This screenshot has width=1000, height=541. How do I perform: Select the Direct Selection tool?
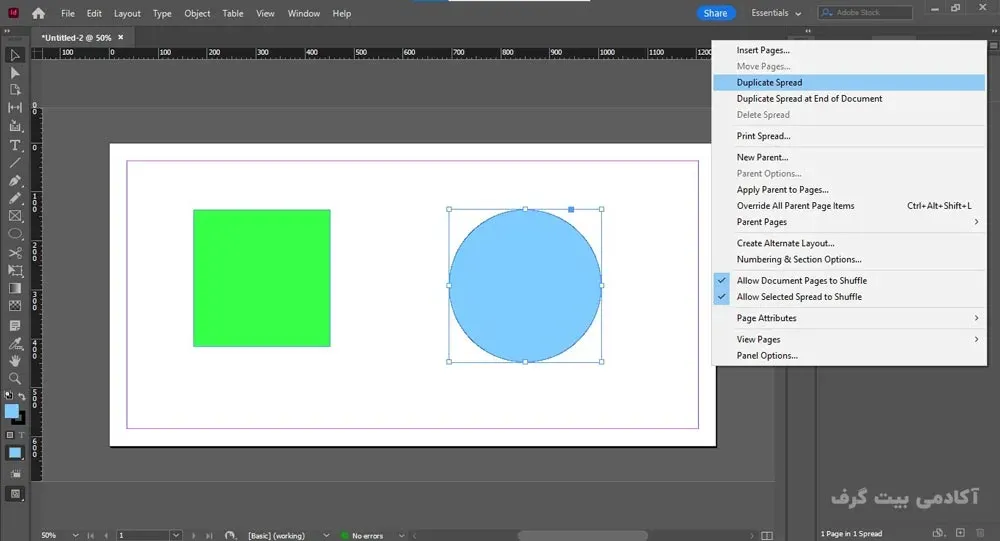click(15, 73)
